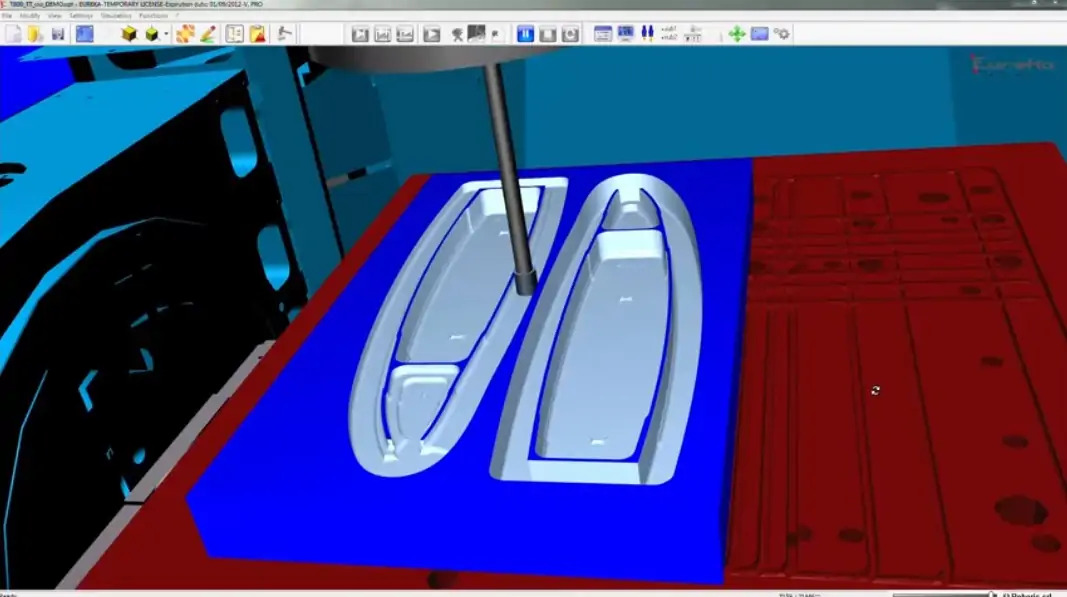
Task: Open settings with the gears icon
Action: (783, 33)
